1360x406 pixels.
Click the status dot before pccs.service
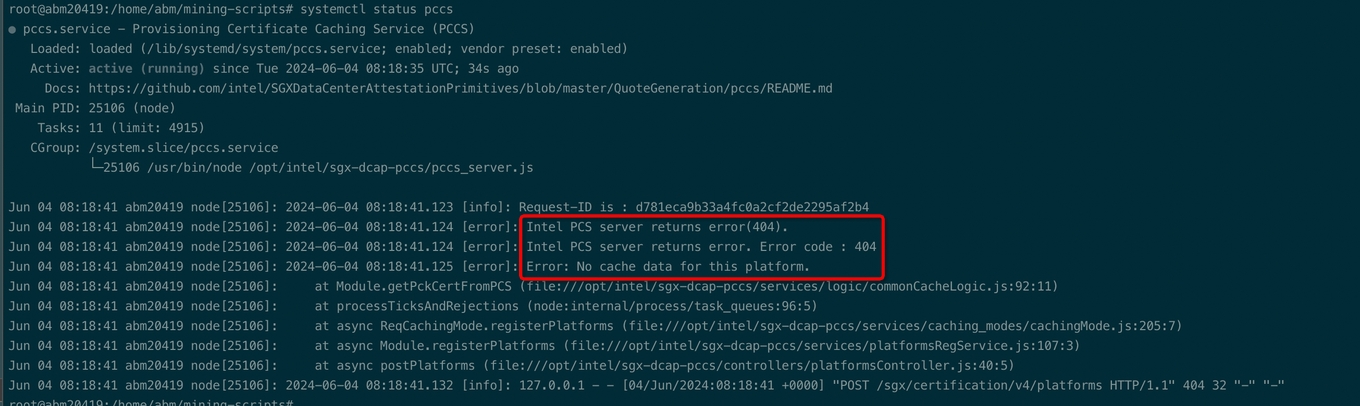tap(12, 29)
